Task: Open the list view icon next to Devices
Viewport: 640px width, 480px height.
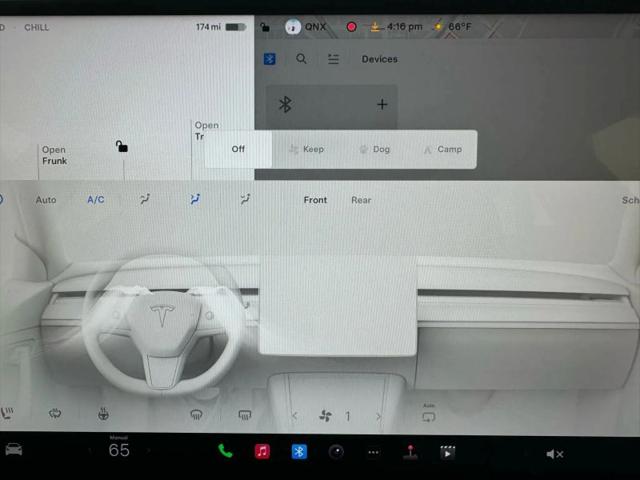Action: (333, 59)
